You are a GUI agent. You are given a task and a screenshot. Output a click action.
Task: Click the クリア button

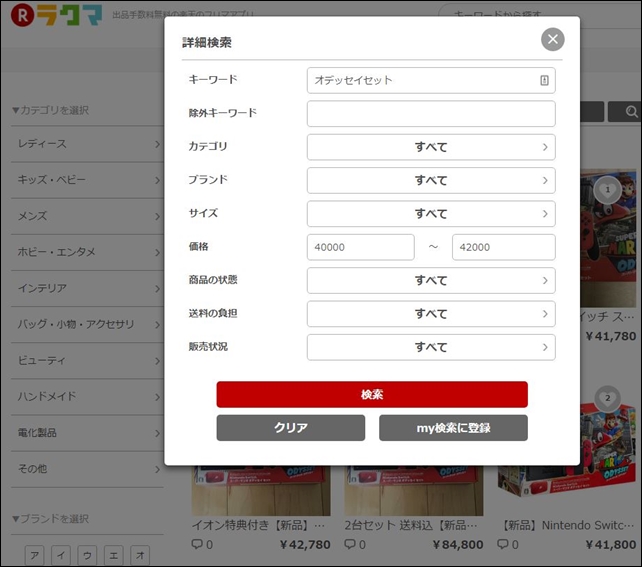tap(291, 428)
